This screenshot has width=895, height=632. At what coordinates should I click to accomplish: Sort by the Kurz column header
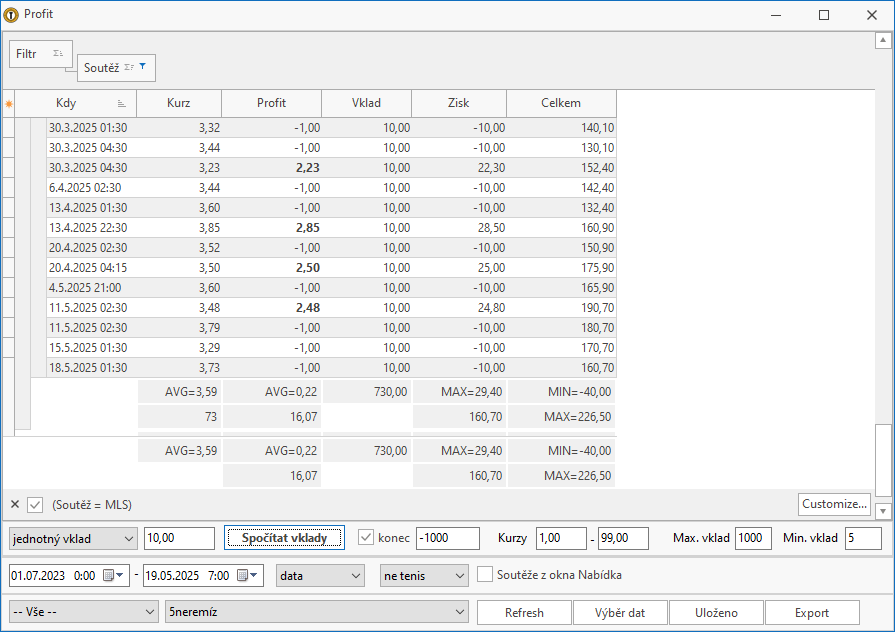179,103
